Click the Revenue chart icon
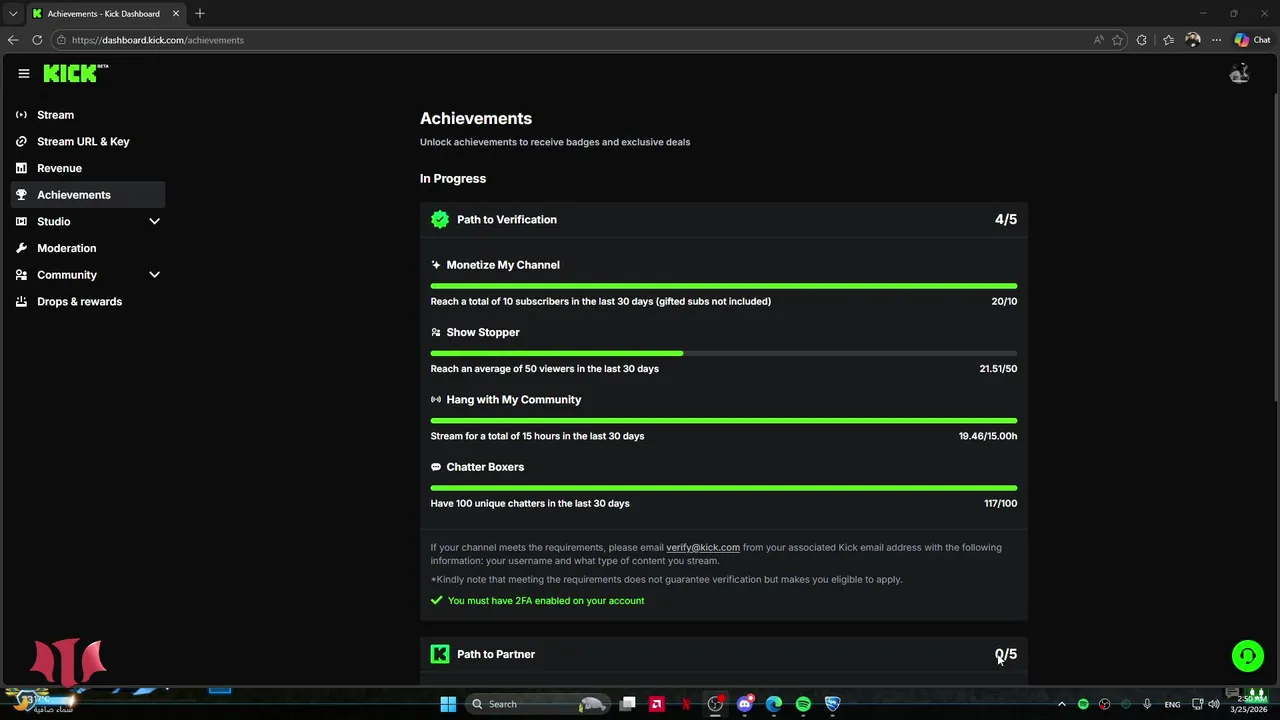Screen dimensions: 1280x720 (21, 168)
